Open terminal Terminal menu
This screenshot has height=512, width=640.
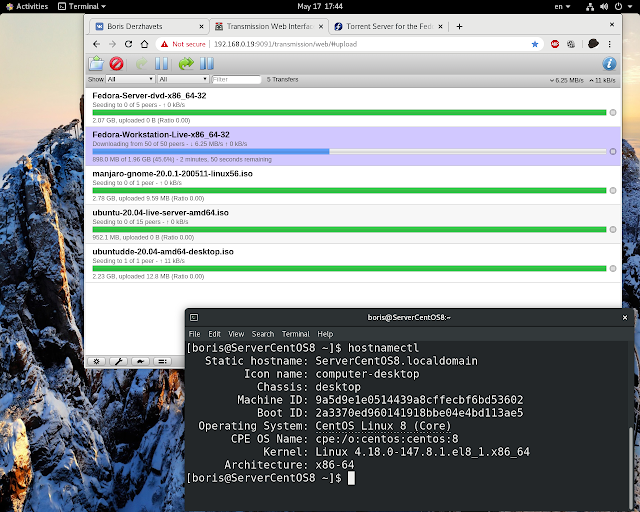point(296,334)
